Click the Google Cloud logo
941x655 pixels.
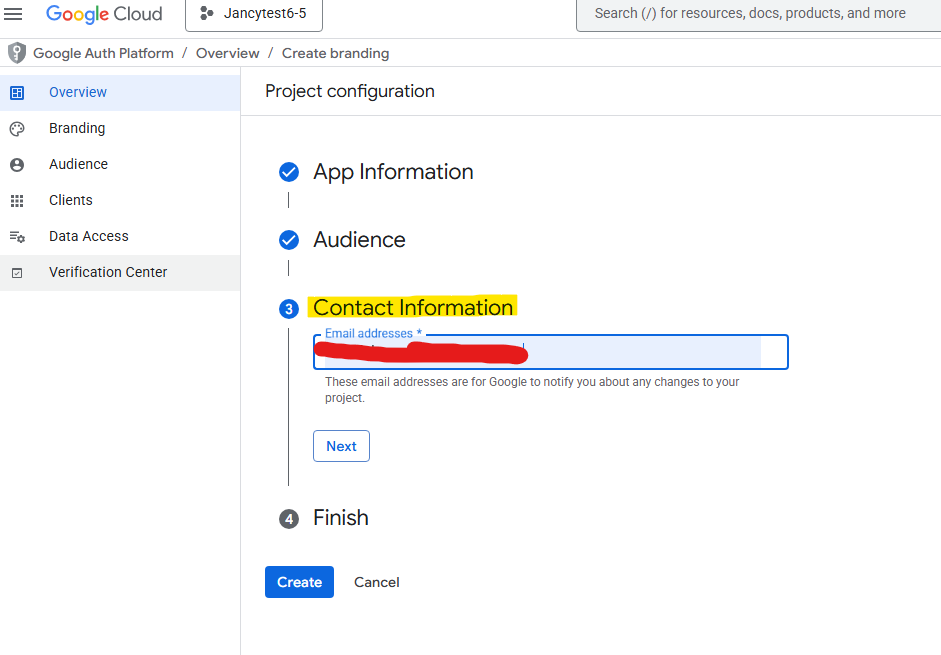[x=104, y=14]
